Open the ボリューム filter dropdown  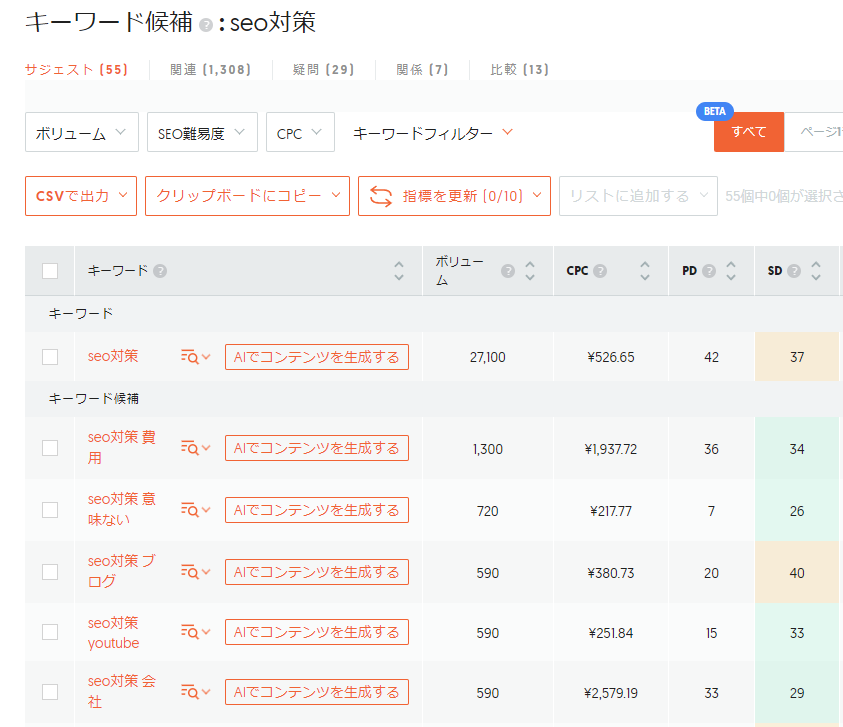coord(82,132)
